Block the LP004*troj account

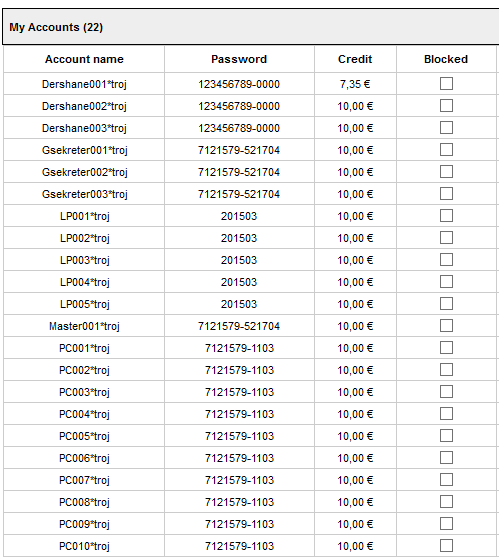click(x=446, y=282)
